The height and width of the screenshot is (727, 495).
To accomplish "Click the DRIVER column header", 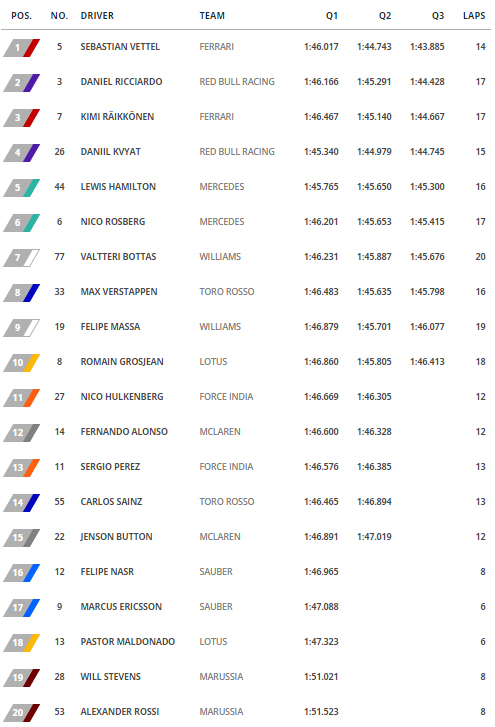I will (97, 16).
